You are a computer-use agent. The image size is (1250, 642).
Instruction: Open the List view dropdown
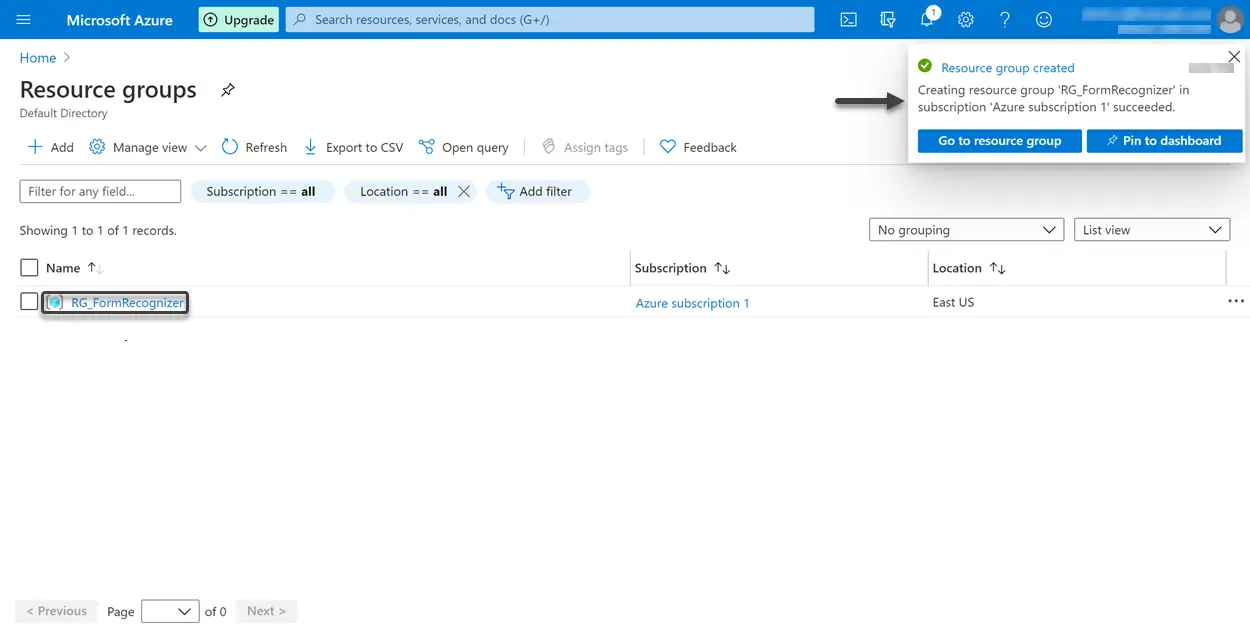click(1152, 230)
